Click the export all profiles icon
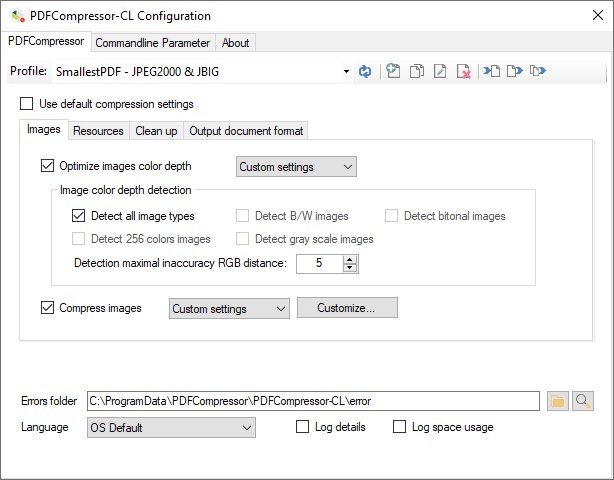The width and height of the screenshot is (614, 480). tap(538, 71)
